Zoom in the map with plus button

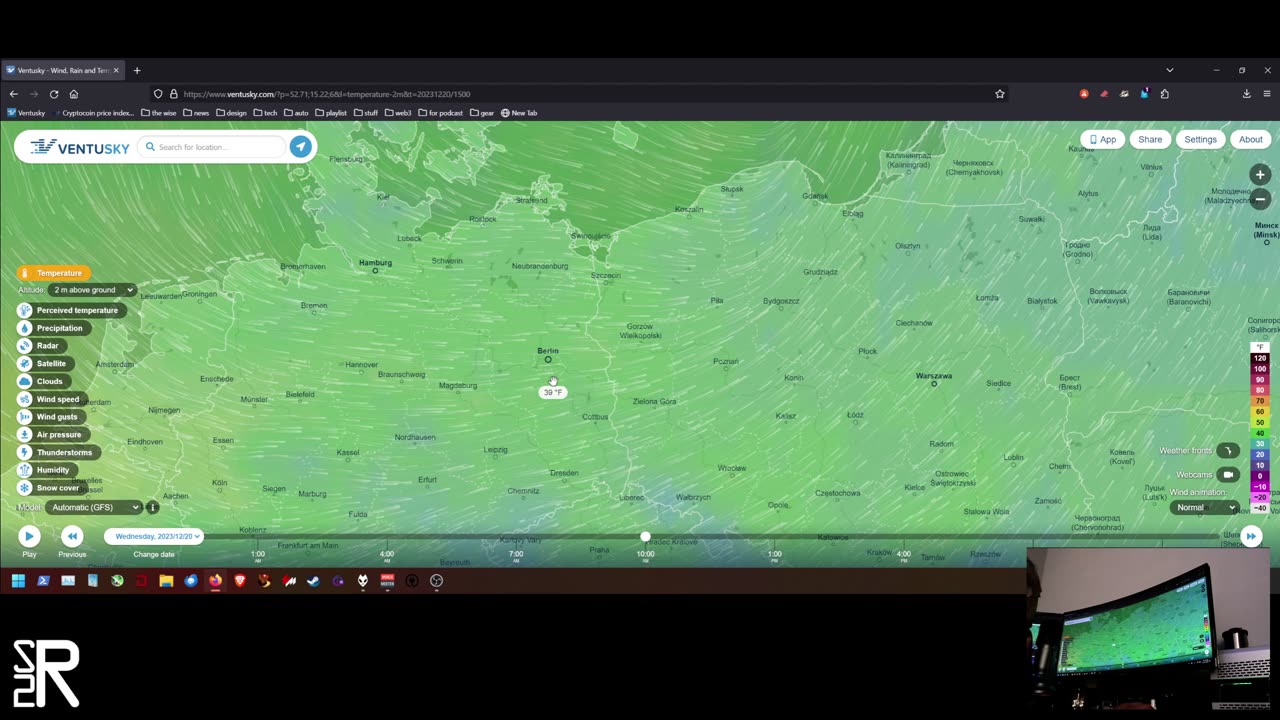click(x=1259, y=175)
